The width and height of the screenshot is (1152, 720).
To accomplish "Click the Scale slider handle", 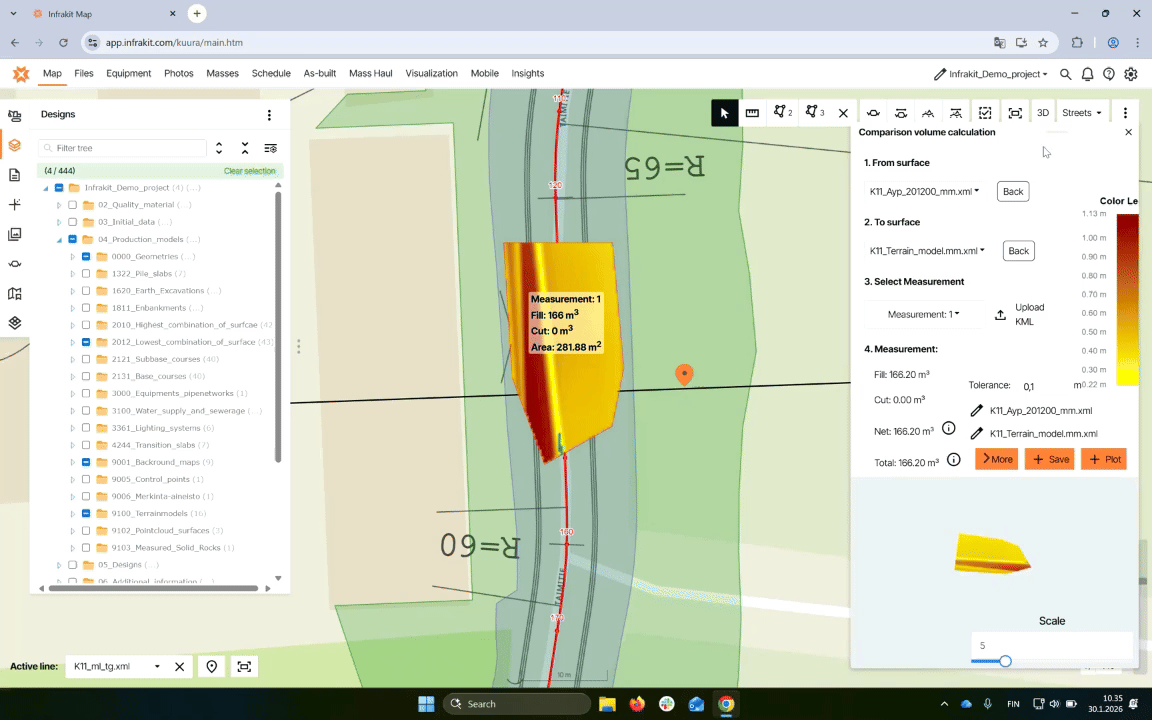I will [x=1005, y=661].
